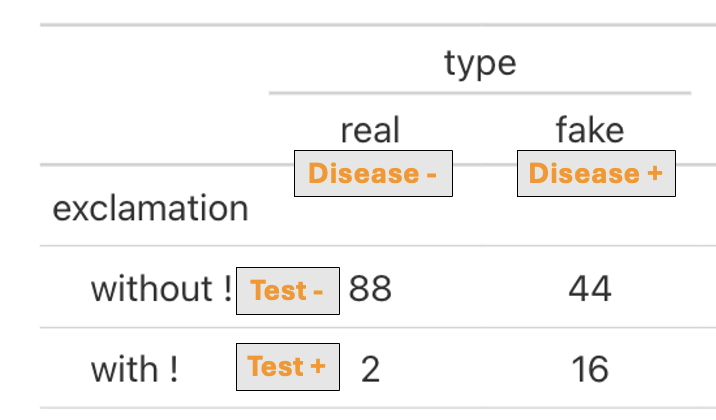Viewport: 716px width, 420px height.
Task: Click the header rule between real and fake columns
Action: coord(485,164)
